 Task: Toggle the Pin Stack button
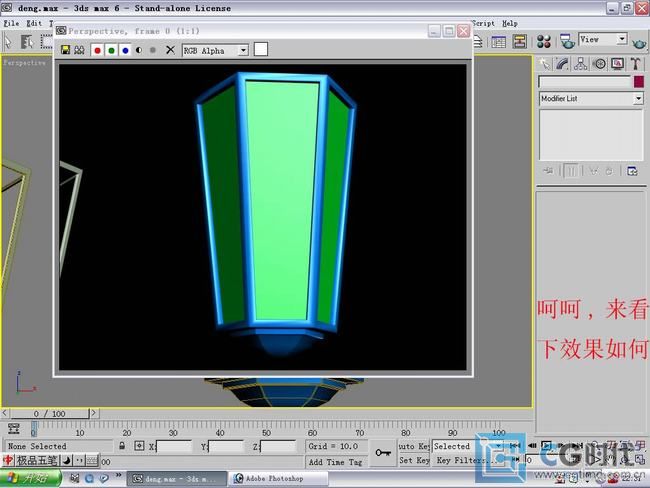[x=548, y=171]
